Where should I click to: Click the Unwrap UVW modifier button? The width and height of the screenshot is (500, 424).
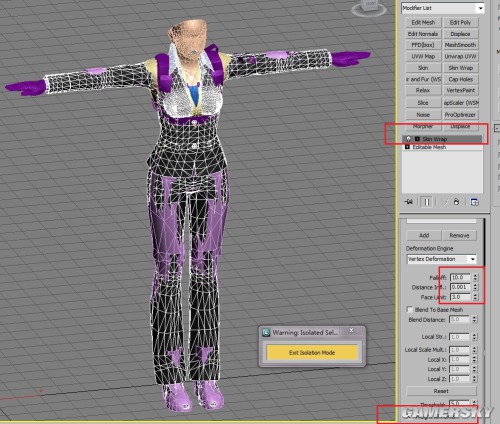[x=460, y=56]
